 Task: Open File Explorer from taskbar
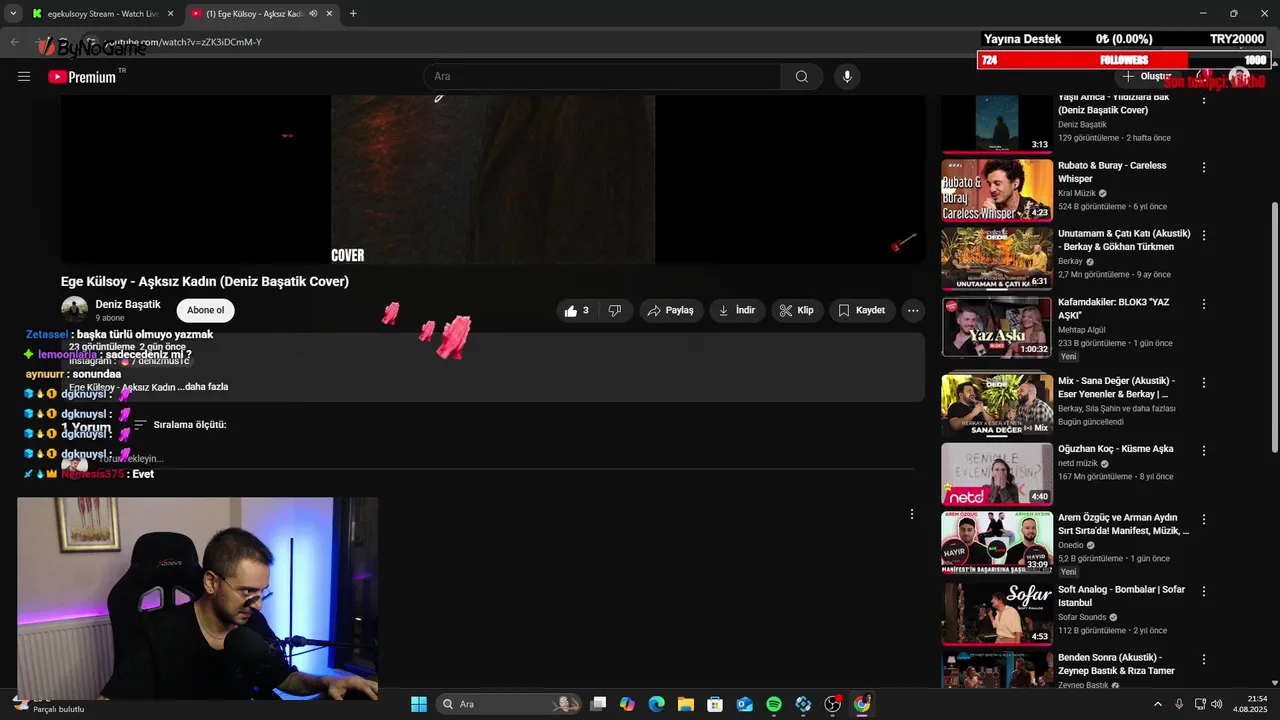coord(686,704)
